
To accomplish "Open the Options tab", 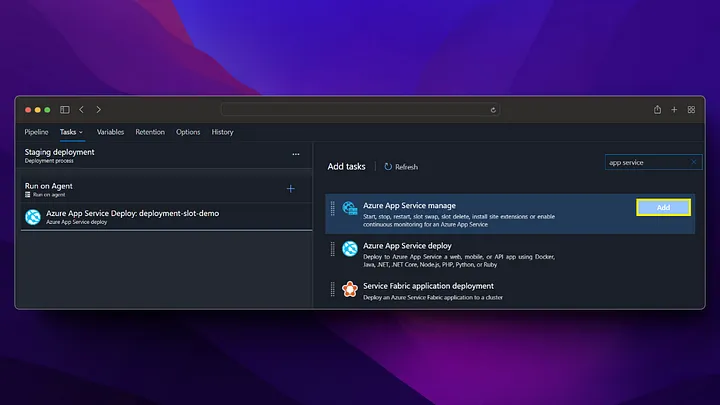I will coord(188,132).
